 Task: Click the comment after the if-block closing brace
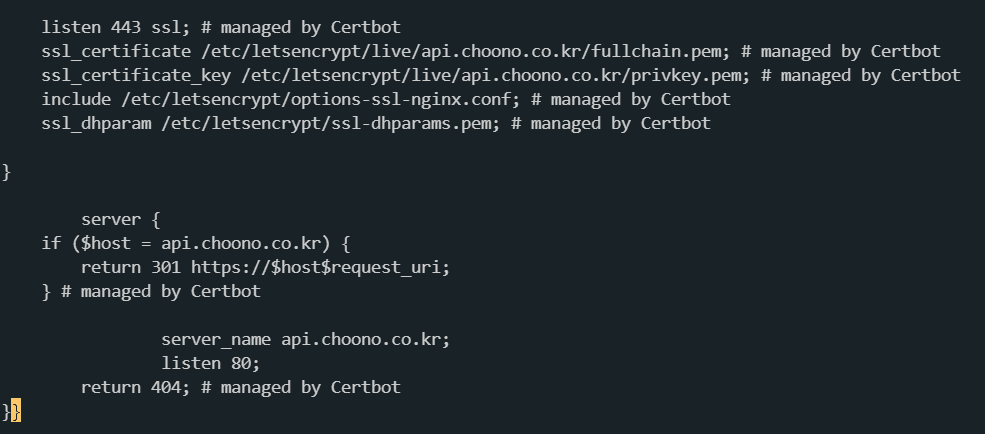161,291
